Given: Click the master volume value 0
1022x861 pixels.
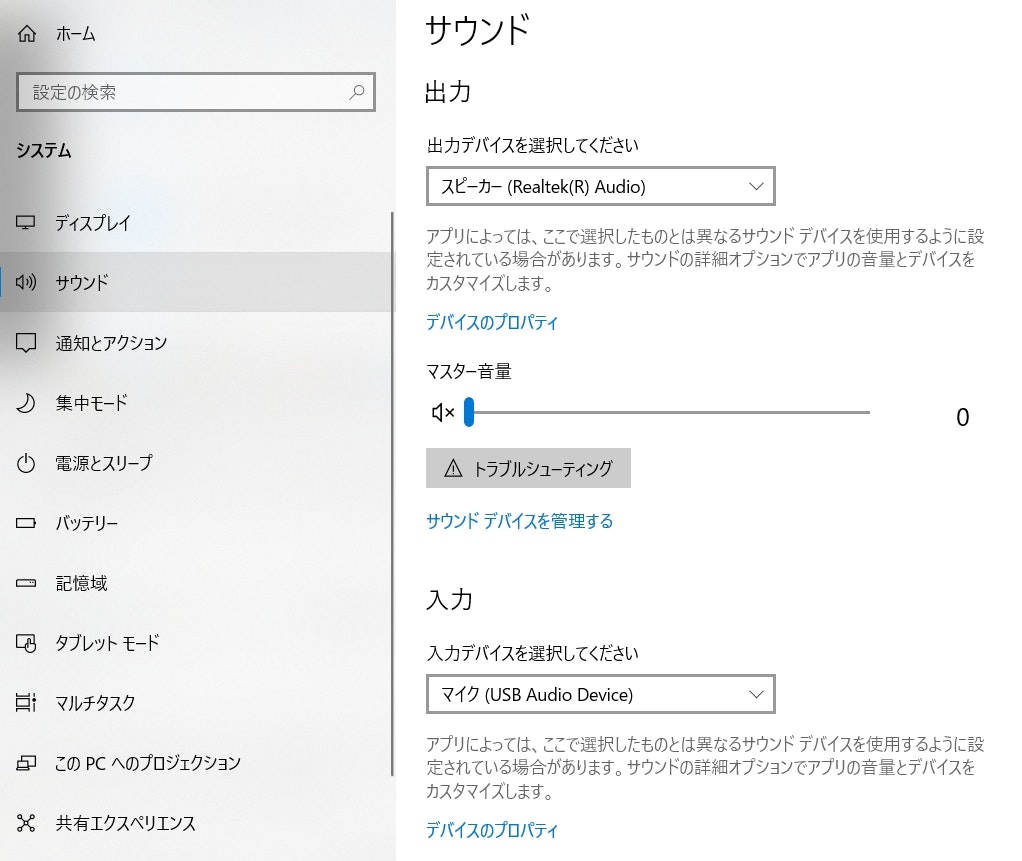Looking at the screenshot, I should [962, 417].
